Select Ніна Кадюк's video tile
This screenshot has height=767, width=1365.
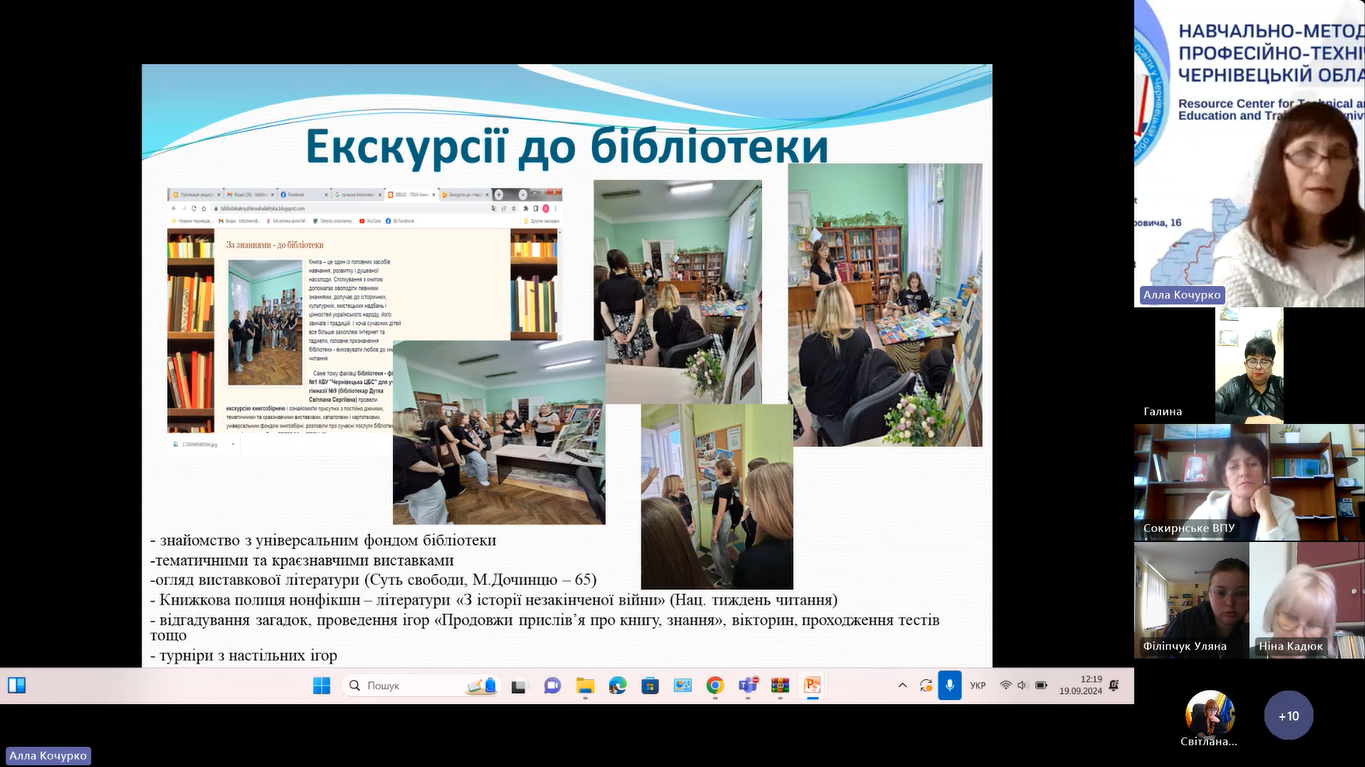tap(1307, 600)
